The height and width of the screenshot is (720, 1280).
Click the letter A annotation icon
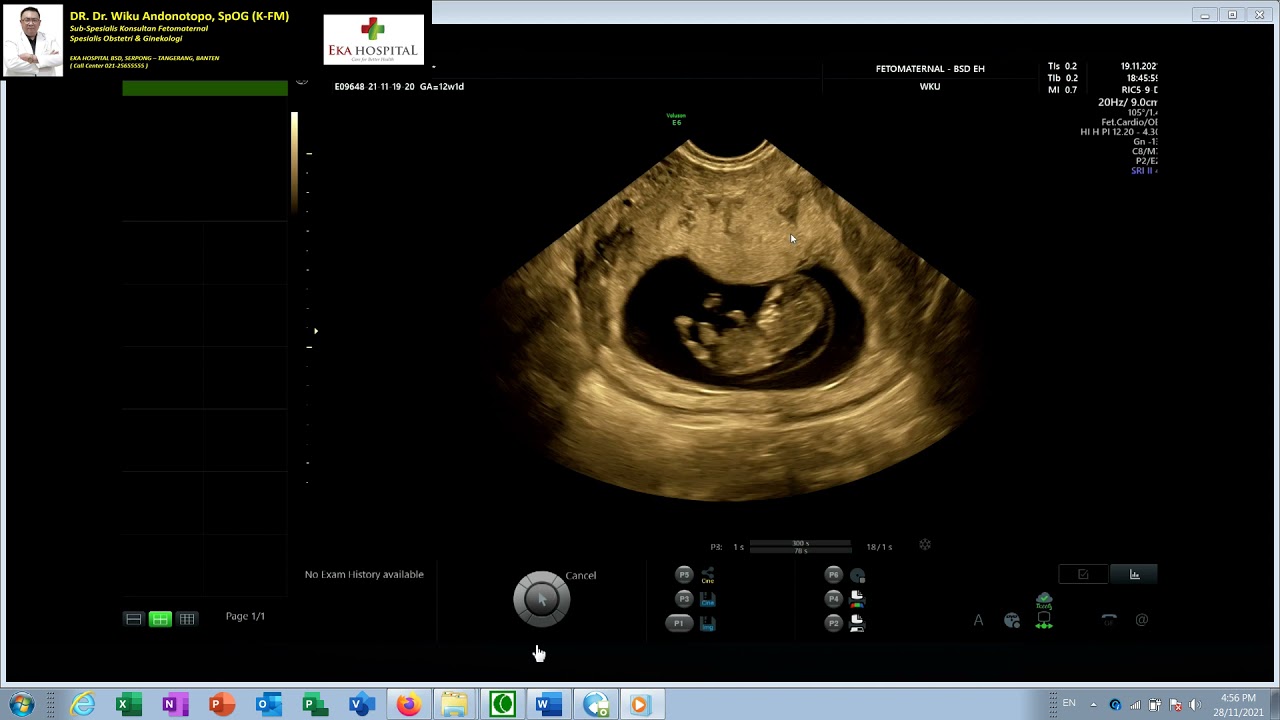tap(978, 621)
